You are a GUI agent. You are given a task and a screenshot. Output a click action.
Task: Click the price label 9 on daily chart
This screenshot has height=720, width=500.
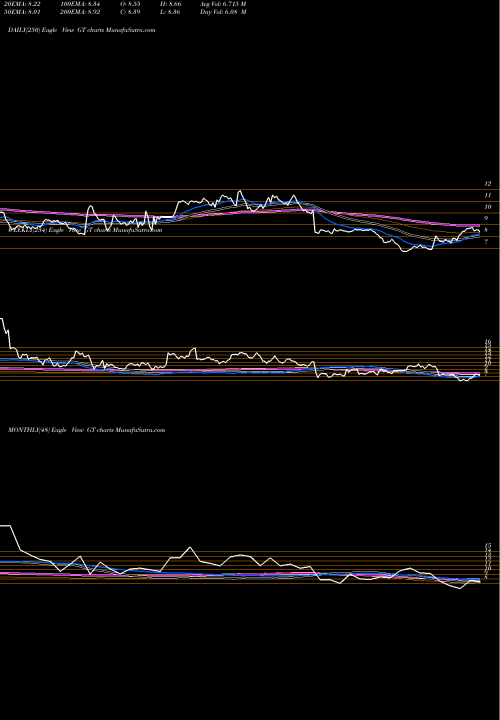pos(486,219)
